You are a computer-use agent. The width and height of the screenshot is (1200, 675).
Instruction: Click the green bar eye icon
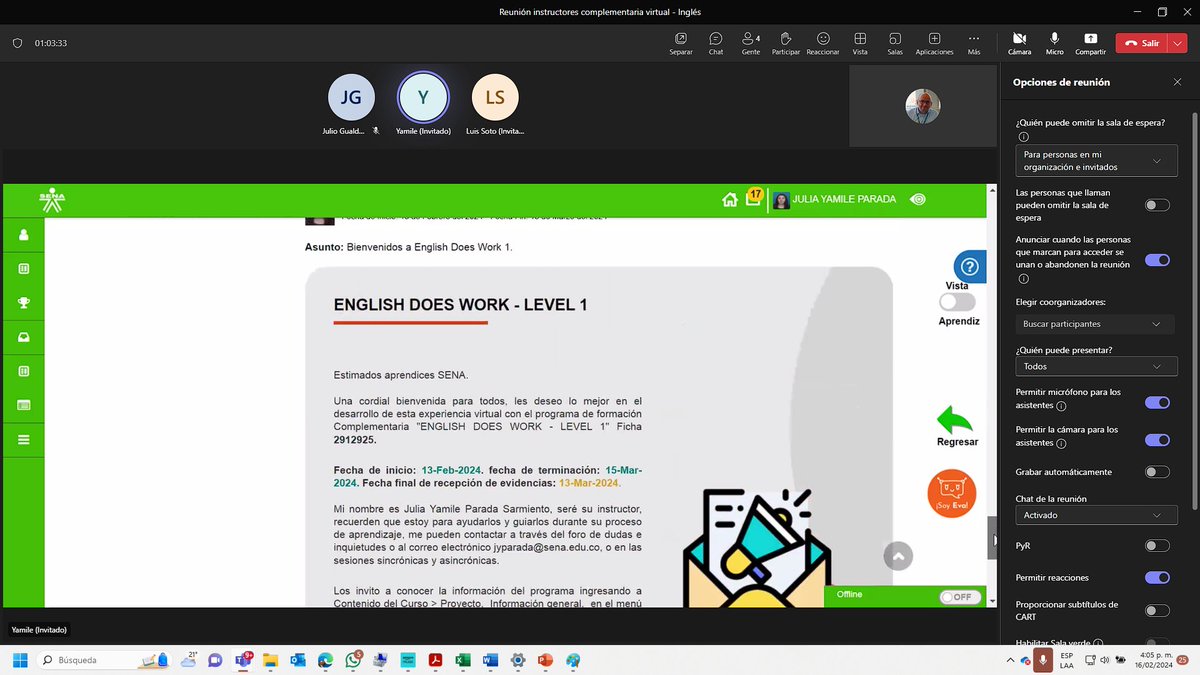pyautogui.click(x=918, y=199)
